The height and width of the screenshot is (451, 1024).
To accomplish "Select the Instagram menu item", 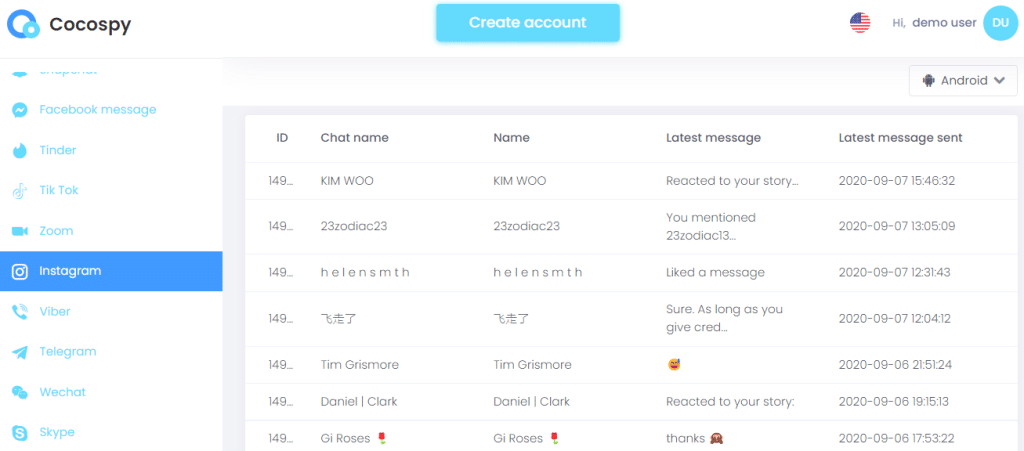I will 111,272.
